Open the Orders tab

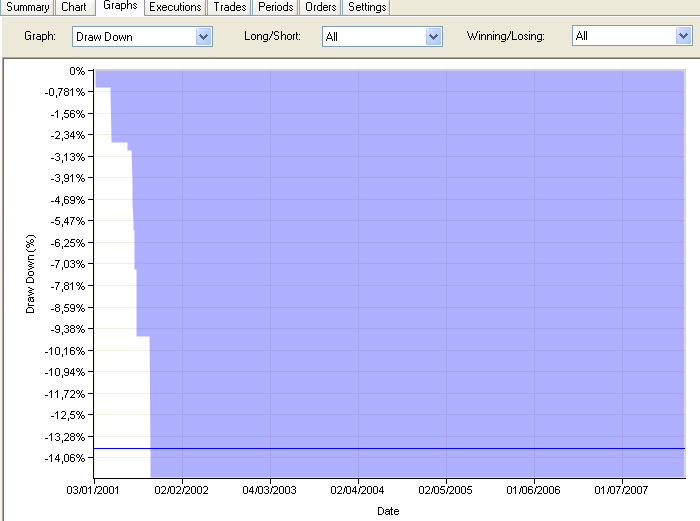tap(321, 7)
